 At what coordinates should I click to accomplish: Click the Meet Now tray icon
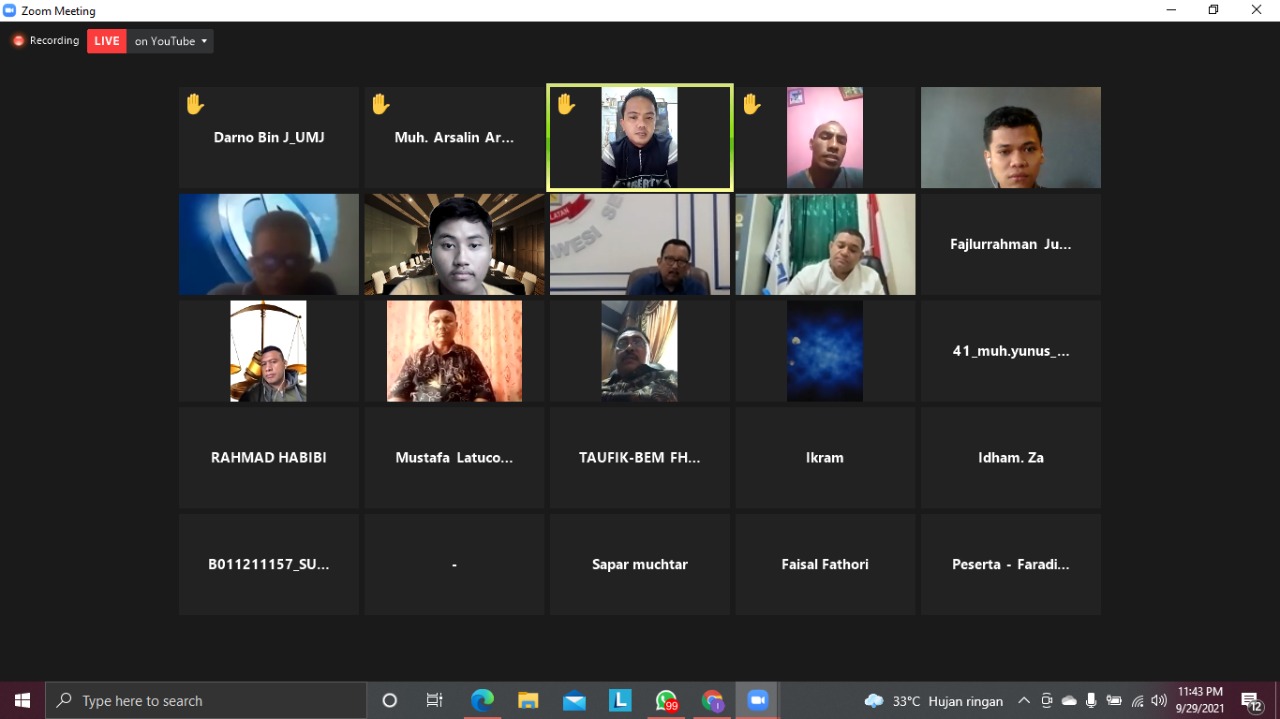1047,701
